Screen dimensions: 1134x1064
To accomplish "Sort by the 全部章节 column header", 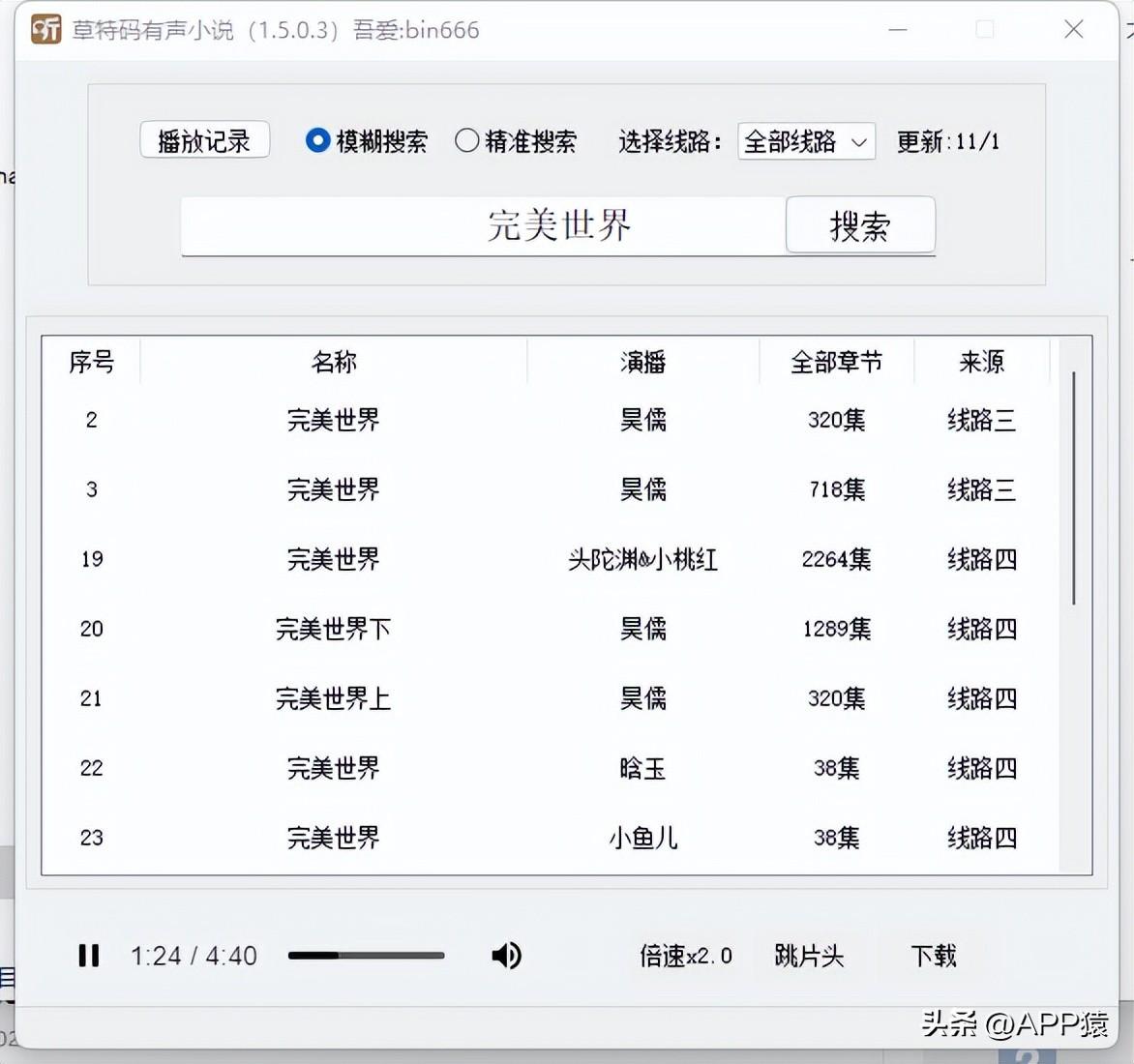I will 837,362.
